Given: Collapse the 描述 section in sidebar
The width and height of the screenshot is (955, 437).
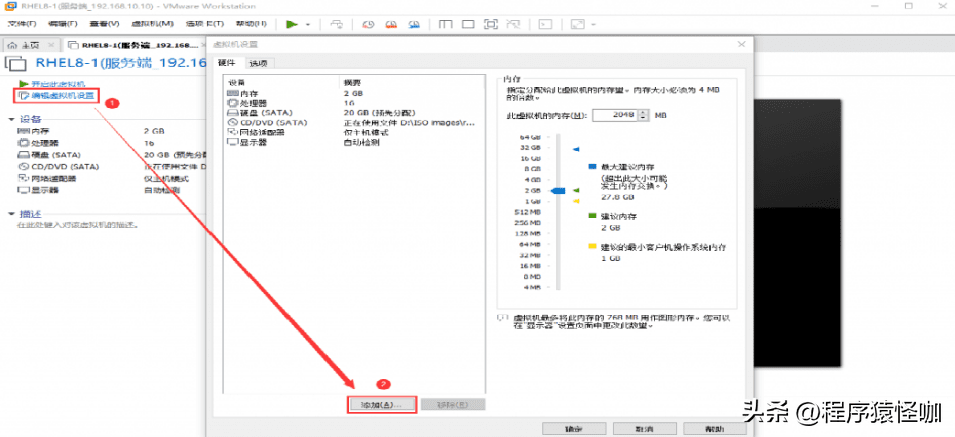Looking at the screenshot, I should (11, 214).
